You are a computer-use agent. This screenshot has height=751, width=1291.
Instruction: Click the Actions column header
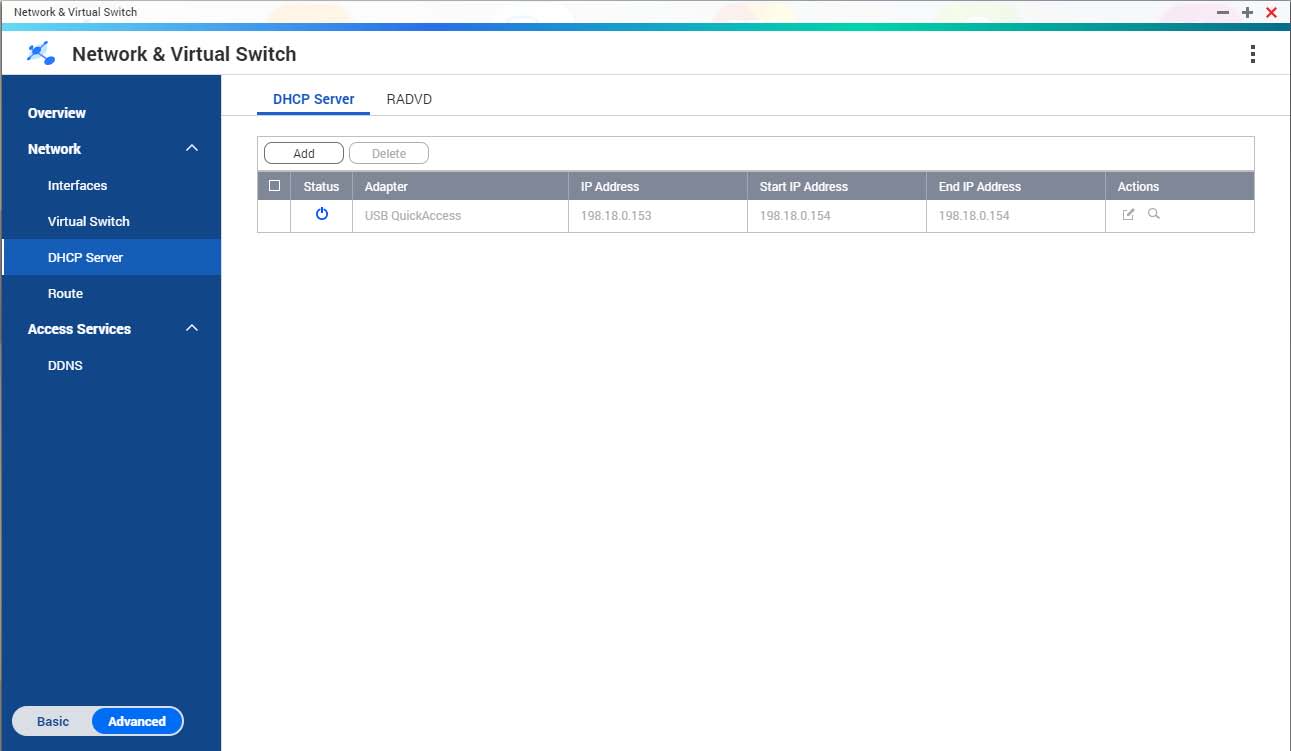click(1179, 186)
